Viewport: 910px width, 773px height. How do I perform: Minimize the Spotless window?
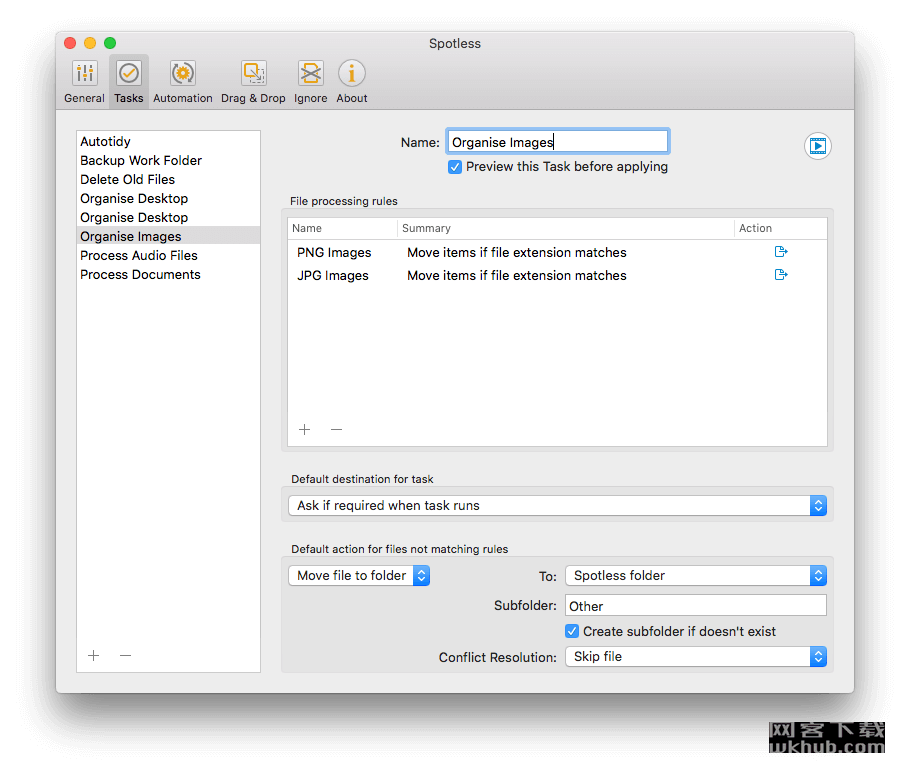90,43
